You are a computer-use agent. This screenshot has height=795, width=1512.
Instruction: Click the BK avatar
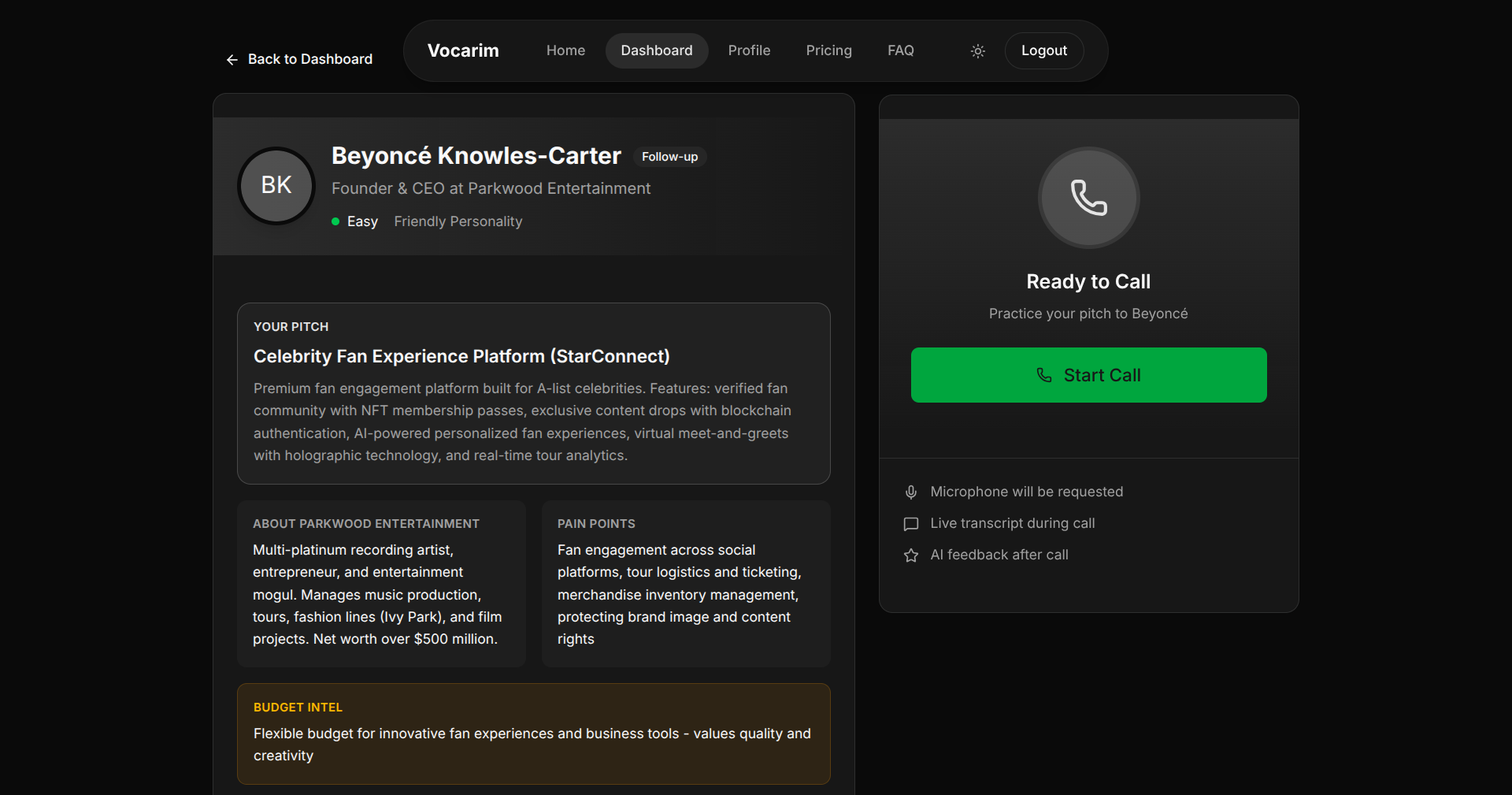tap(276, 186)
